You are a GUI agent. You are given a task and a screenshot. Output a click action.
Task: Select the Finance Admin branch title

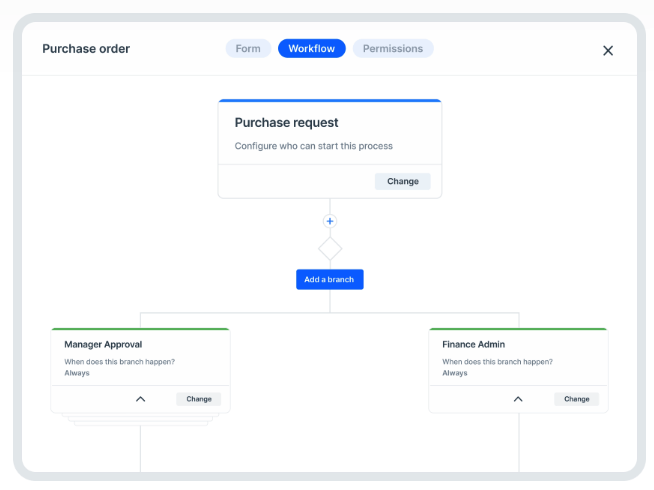(473, 345)
